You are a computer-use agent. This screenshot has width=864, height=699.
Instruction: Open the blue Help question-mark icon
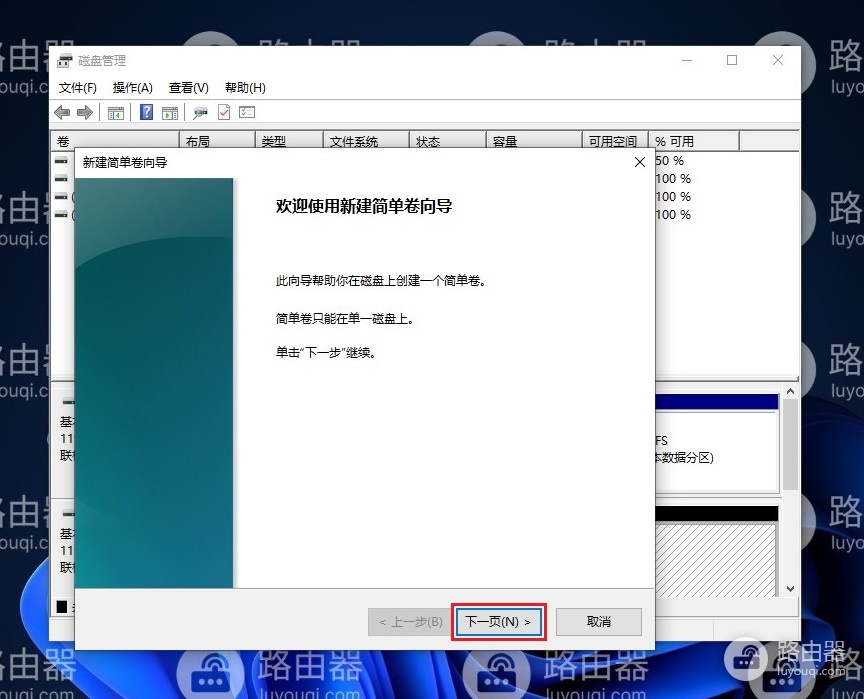pyautogui.click(x=146, y=112)
